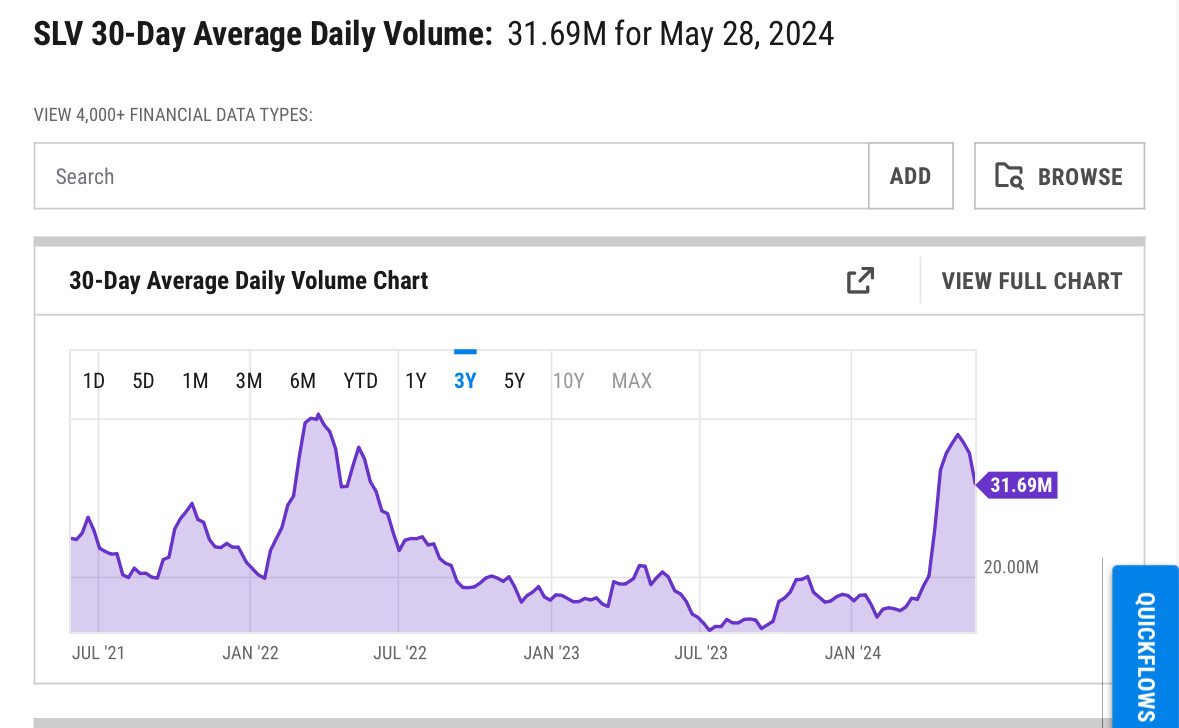
Task: Select the 5D time range
Action: [143, 381]
